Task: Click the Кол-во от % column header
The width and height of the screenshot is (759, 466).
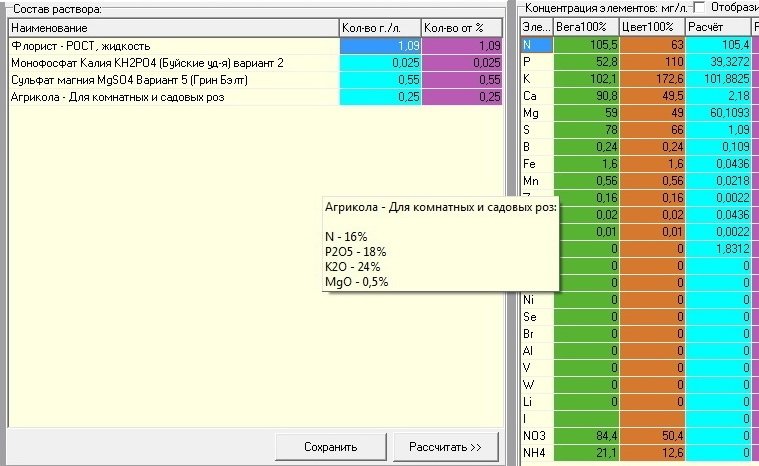Action: coord(462,28)
